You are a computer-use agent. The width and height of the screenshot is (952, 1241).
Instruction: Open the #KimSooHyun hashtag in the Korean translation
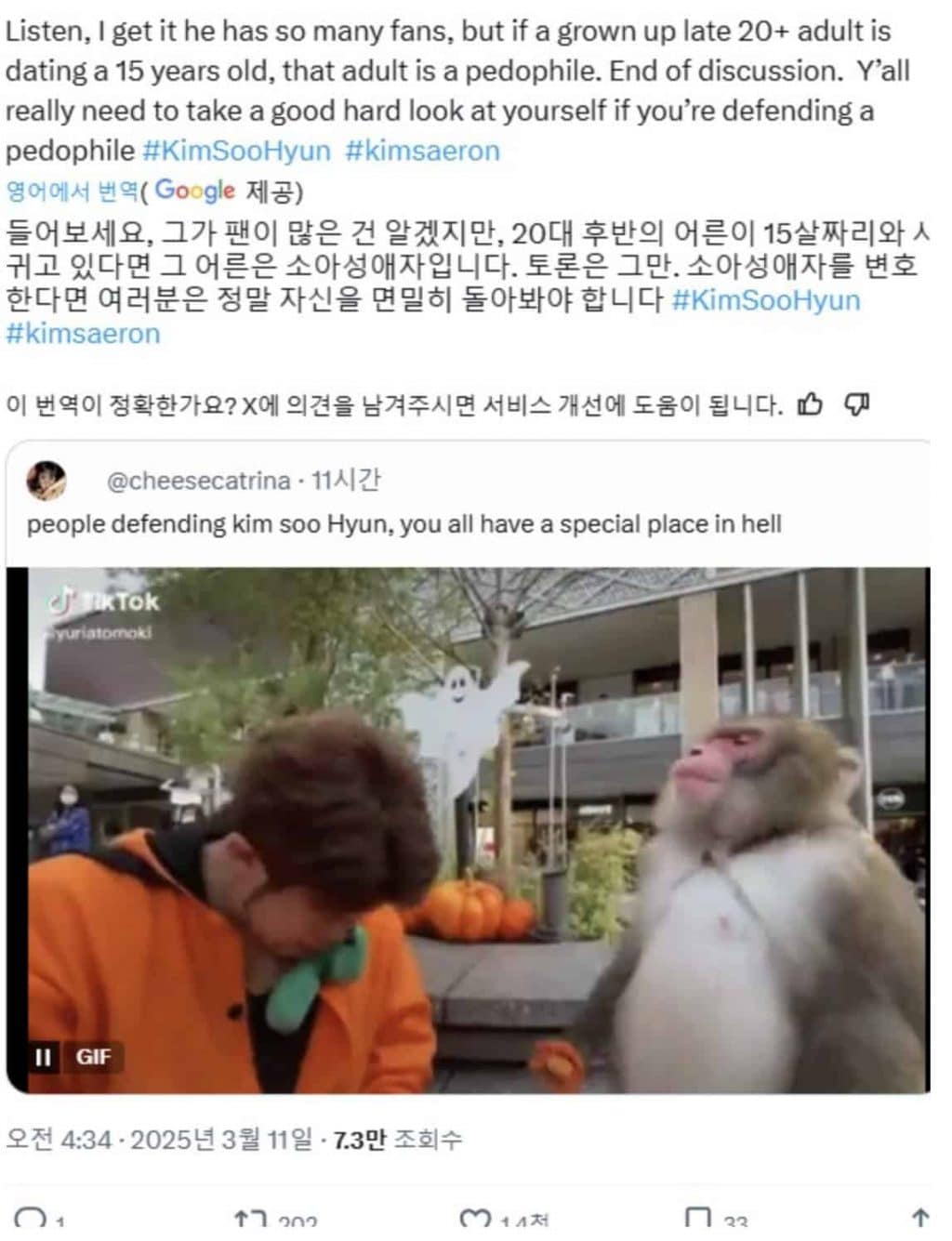click(x=765, y=300)
